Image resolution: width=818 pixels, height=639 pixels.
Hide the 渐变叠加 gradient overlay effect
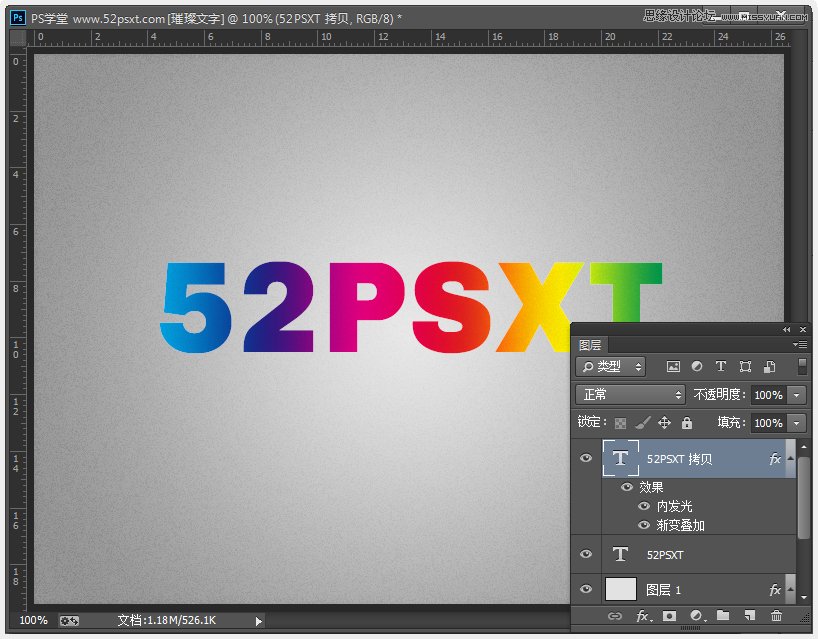click(644, 525)
